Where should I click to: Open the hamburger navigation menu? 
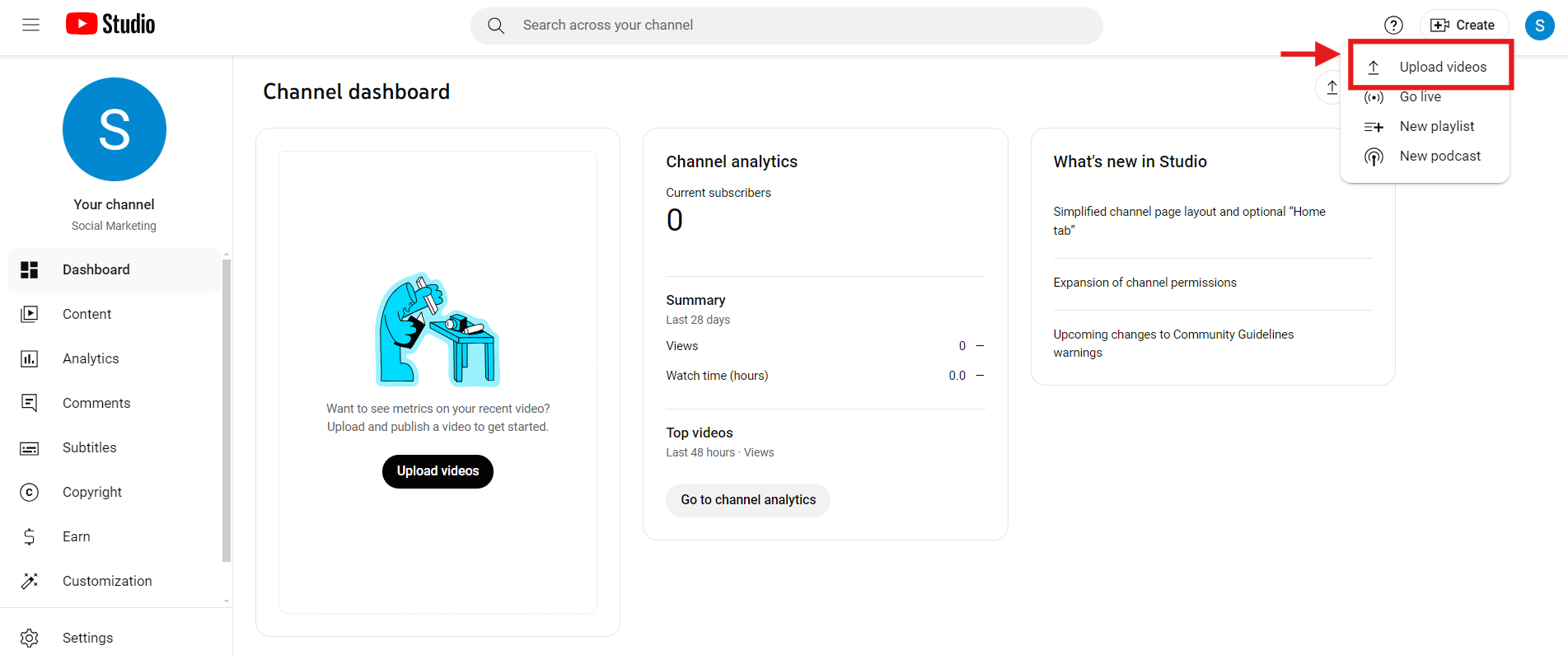(30, 25)
